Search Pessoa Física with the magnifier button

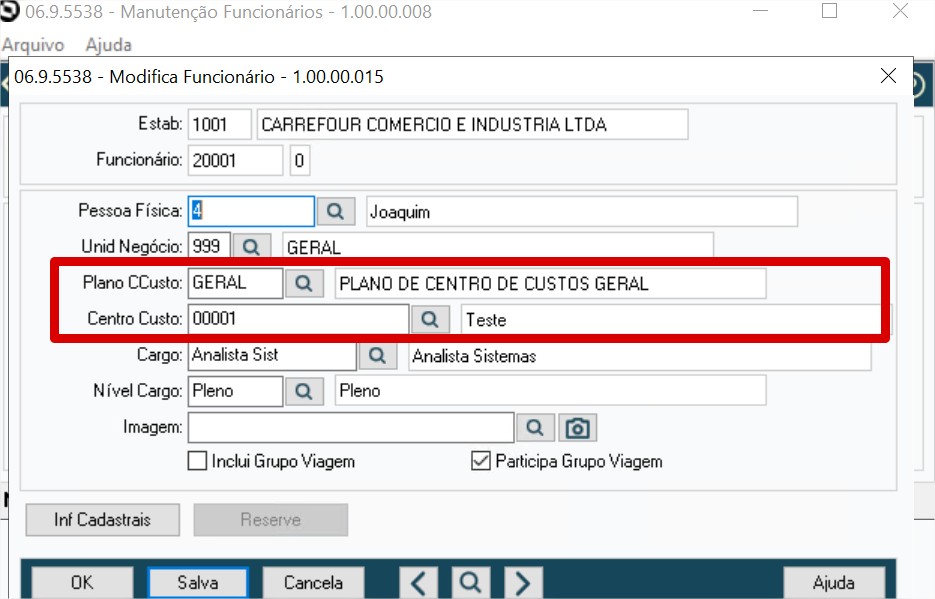coord(336,212)
